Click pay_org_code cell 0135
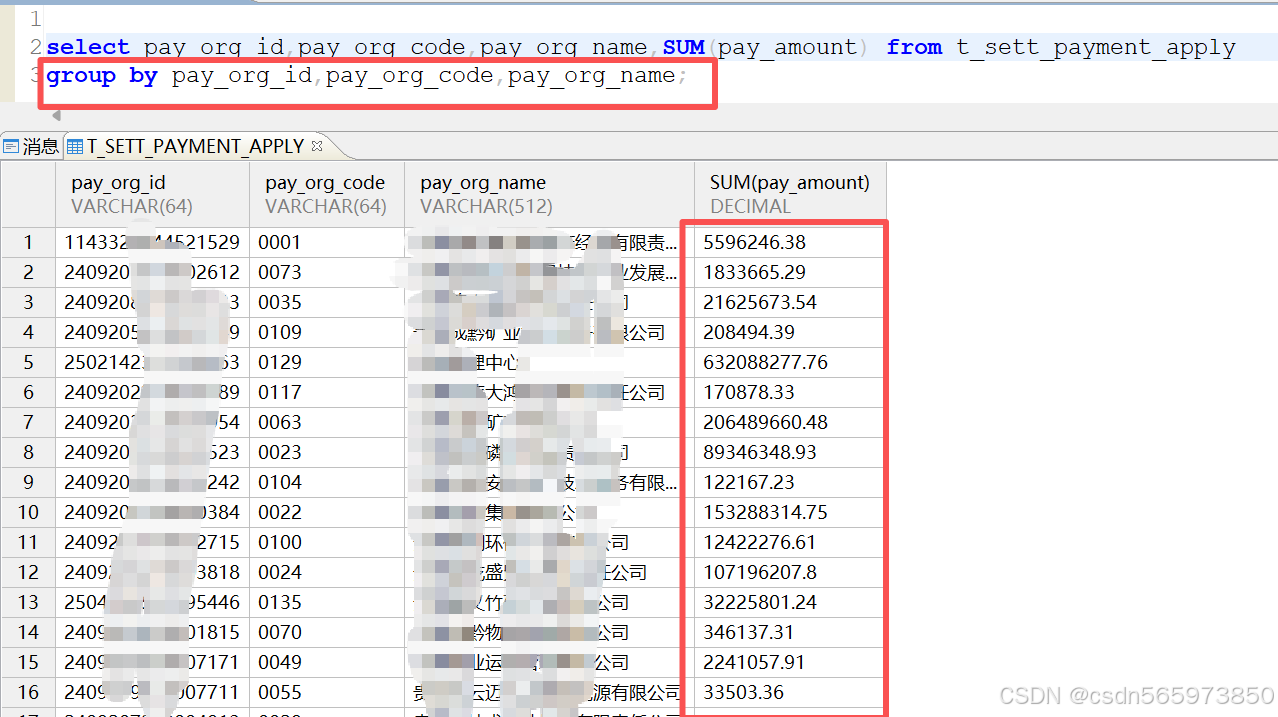The height and width of the screenshot is (717, 1278). tap(327, 602)
